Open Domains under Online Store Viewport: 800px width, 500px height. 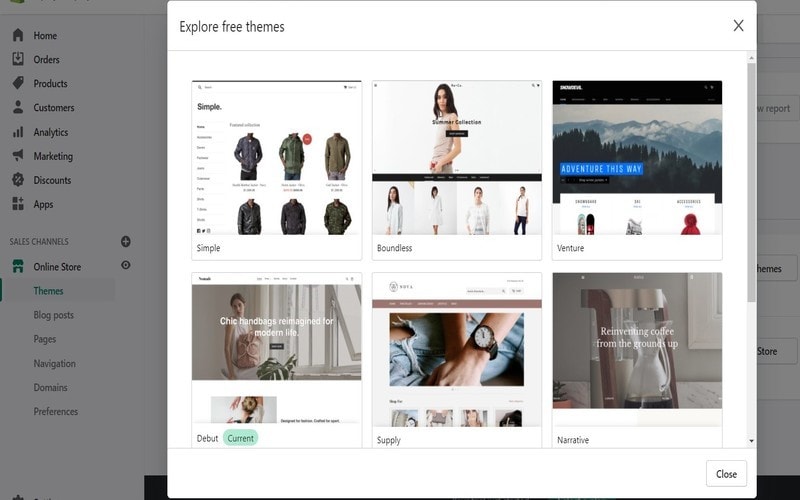[x=51, y=387]
